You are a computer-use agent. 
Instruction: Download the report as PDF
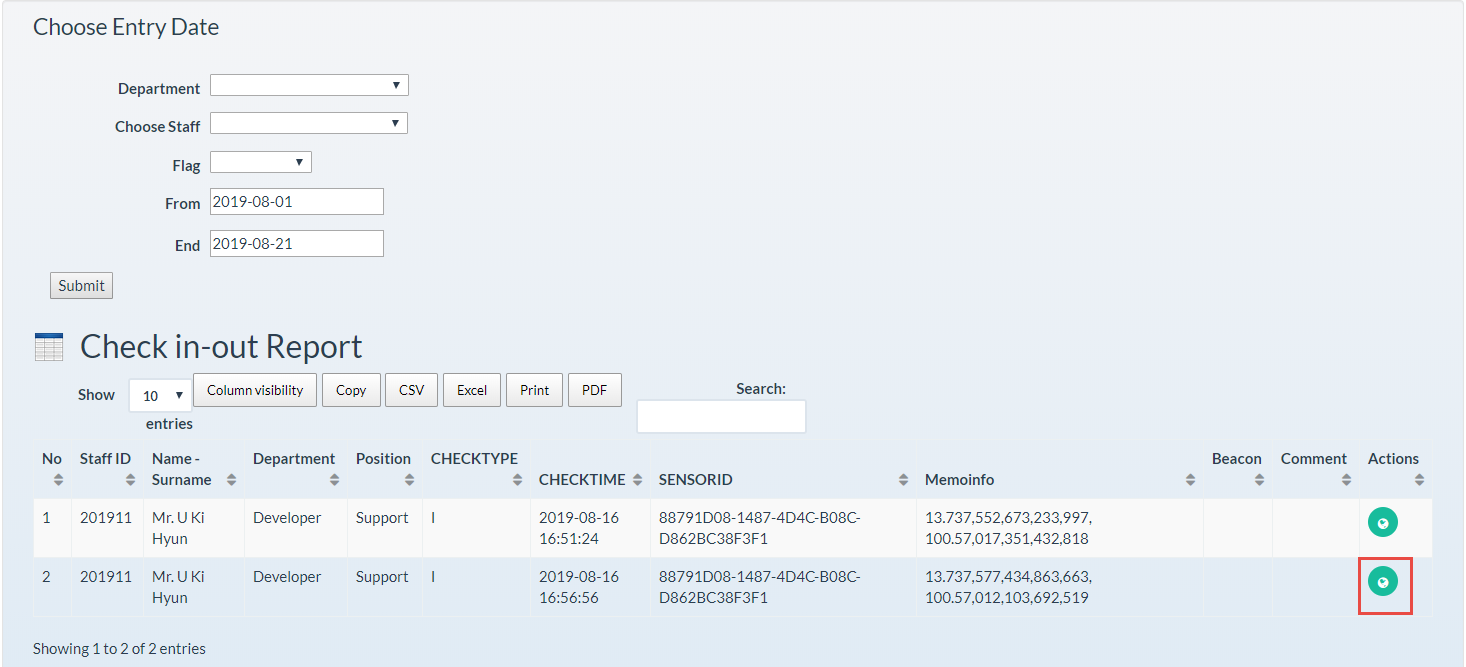[x=594, y=390]
